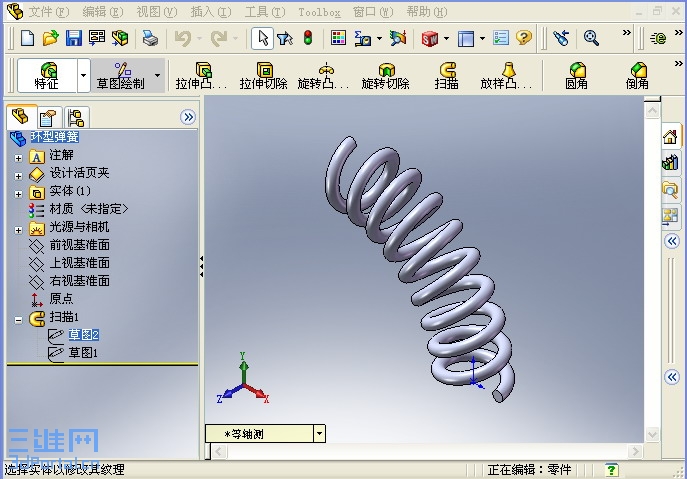This screenshot has width=687, height=479.
Task: Select the 原点 origin item
Action: pyautogui.click(x=61, y=299)
